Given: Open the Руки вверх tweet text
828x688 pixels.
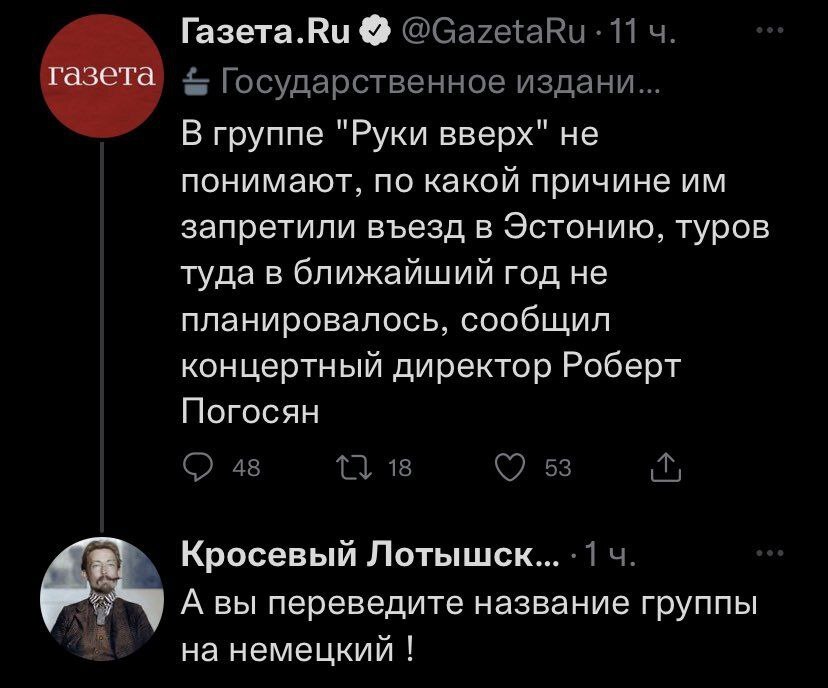Looking at the screenshot, I should tap(470, 272).
